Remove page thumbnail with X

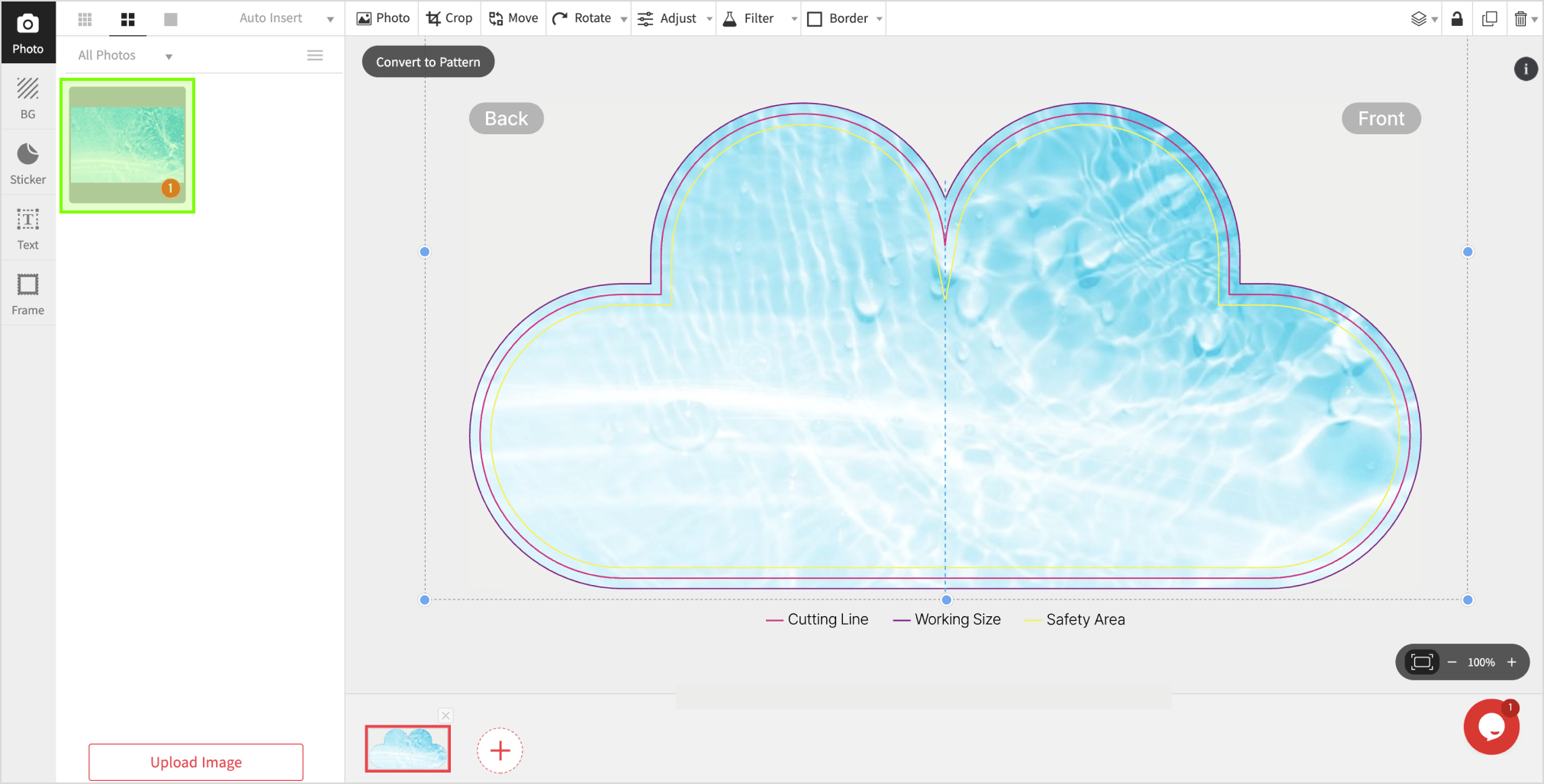[446, 715]
